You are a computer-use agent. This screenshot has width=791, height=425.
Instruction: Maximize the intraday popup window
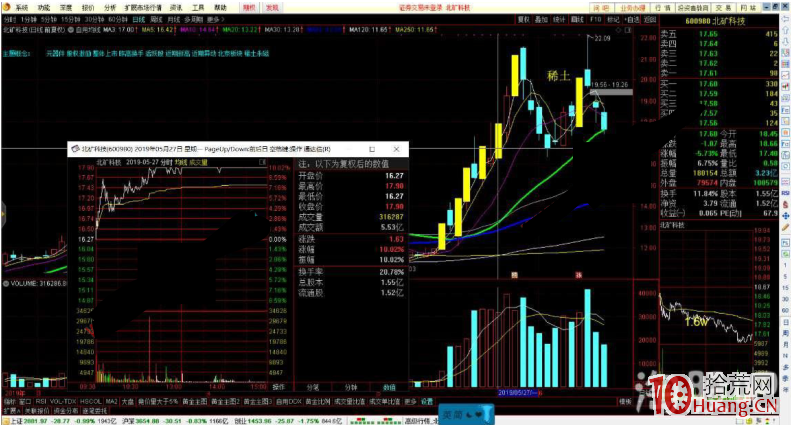coord(372,149)
